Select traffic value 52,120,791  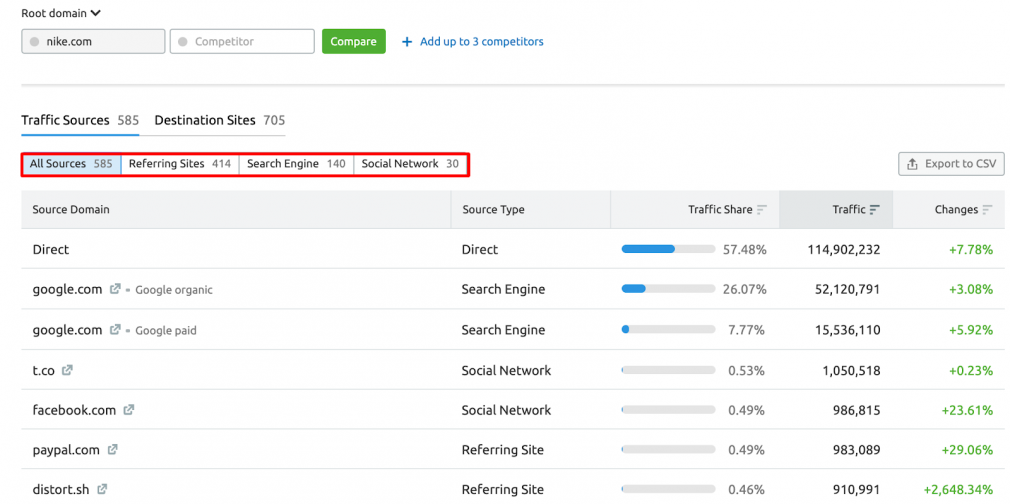point(847,289)
